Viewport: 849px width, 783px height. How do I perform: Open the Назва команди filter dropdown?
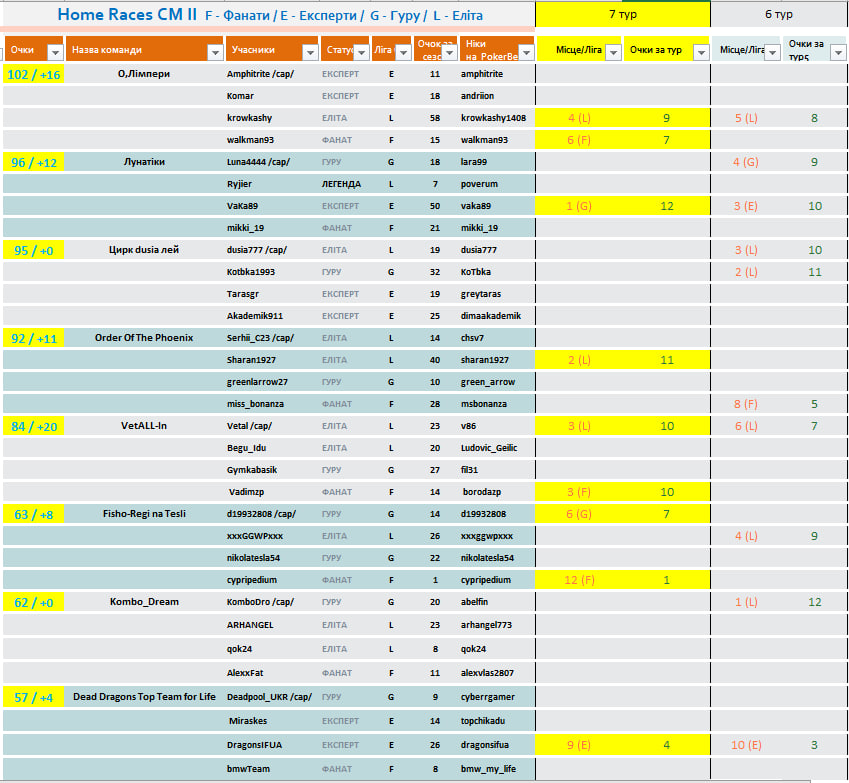[x=215, y=52]
